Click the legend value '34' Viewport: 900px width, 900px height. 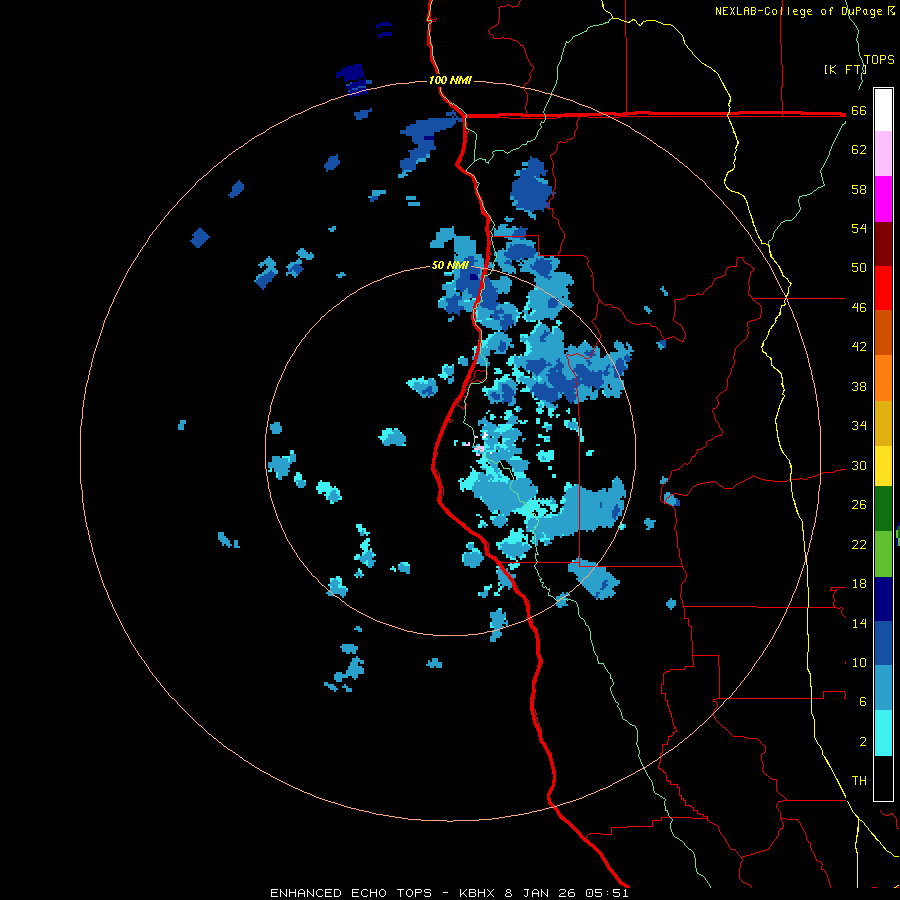(859, 426)
